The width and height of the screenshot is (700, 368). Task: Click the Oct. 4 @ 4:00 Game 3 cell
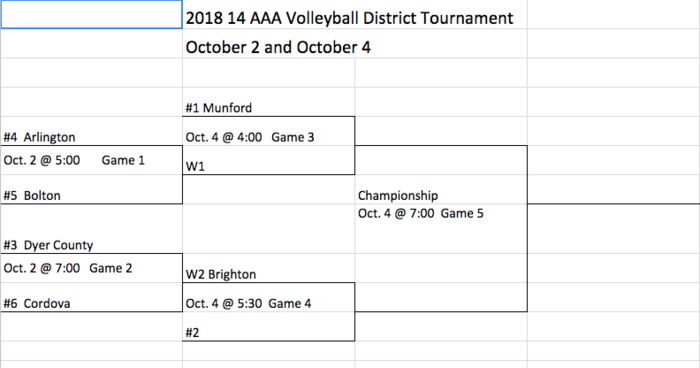268,131
